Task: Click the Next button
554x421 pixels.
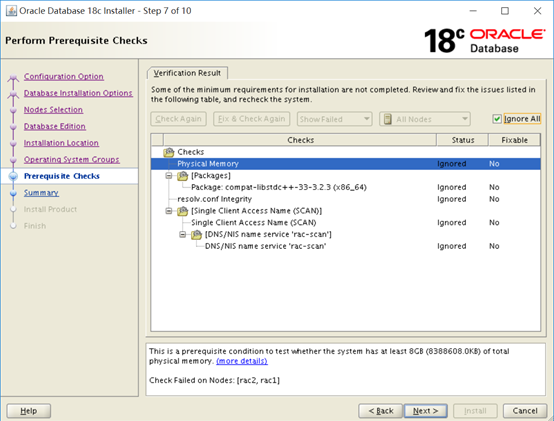Action: point(426,411)
